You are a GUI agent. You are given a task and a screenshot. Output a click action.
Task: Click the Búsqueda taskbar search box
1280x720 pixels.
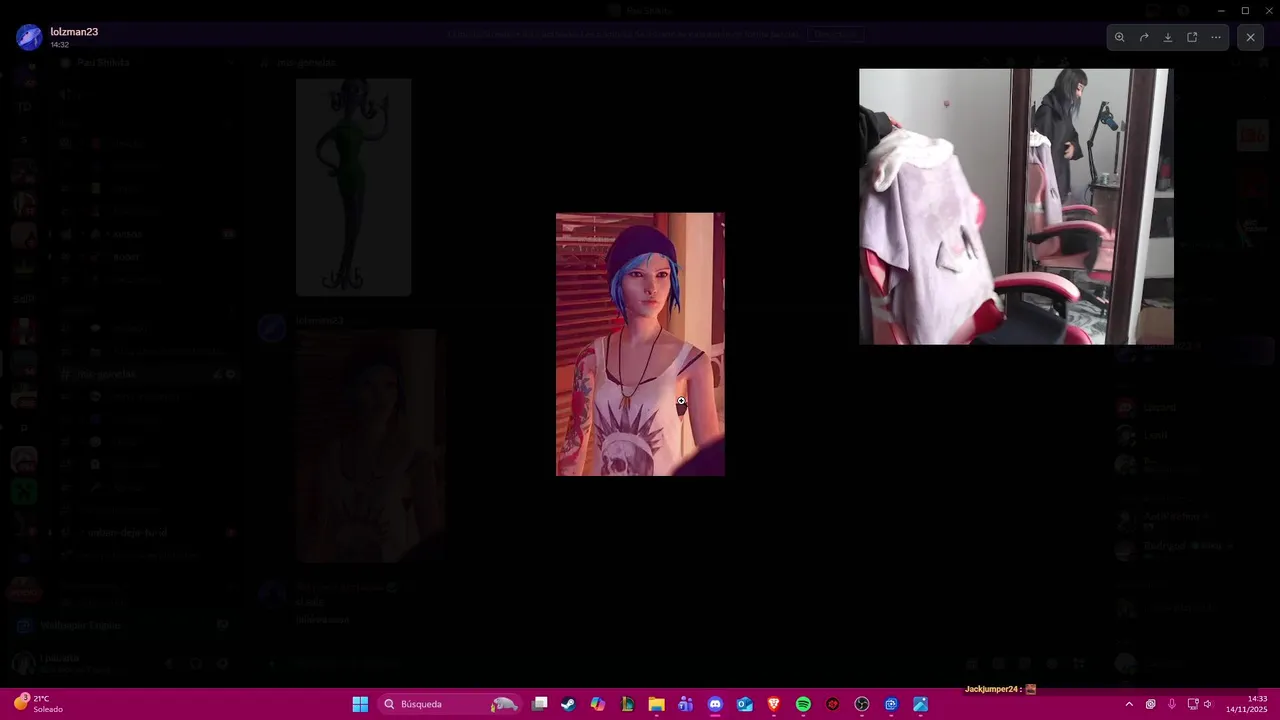(x=449, y=704)
